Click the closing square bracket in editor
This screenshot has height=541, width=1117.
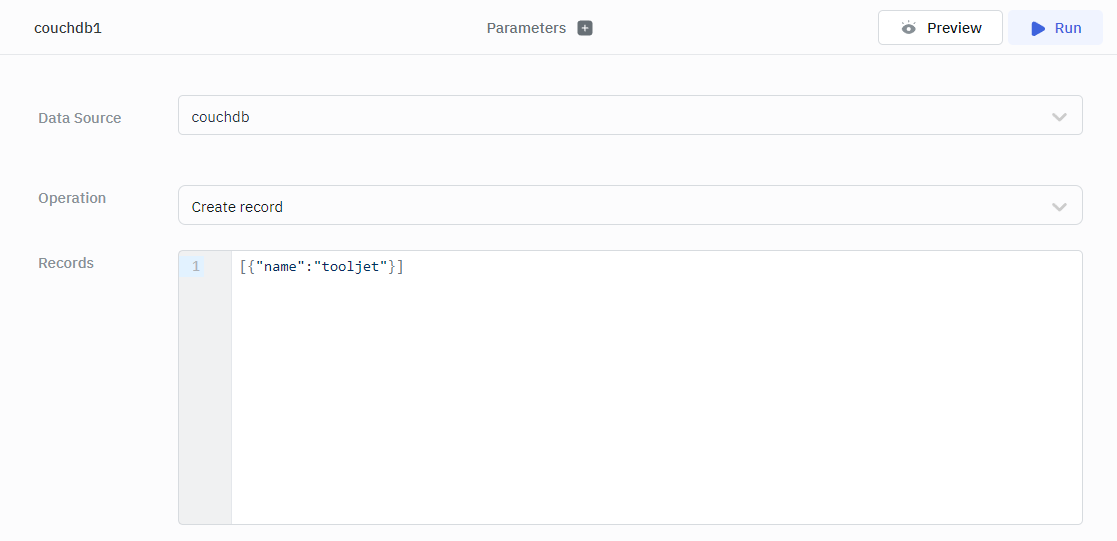point(400,267)
